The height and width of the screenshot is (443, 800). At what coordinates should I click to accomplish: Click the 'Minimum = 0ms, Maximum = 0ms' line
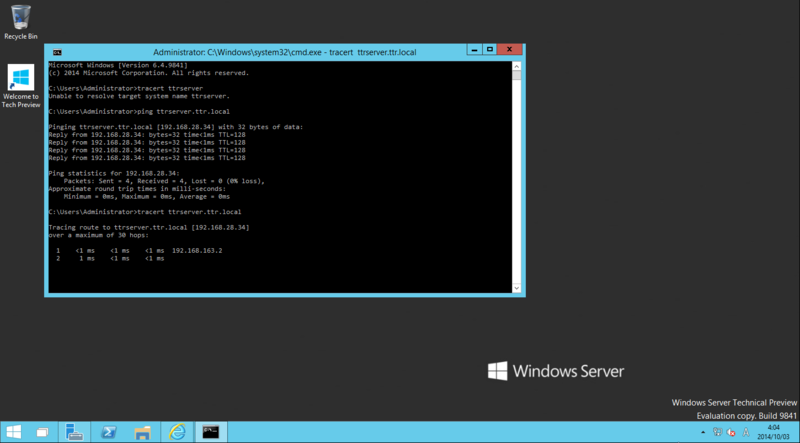click(x=147, y=196)
